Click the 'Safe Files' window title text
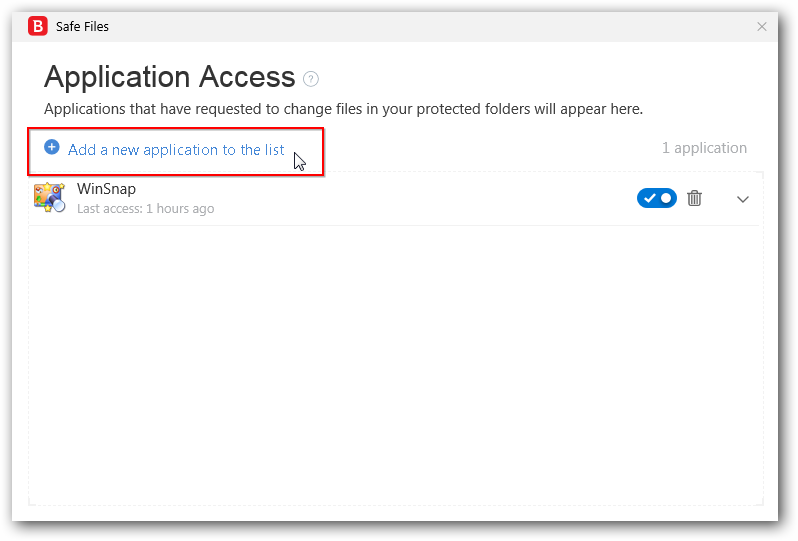This screenshot has width=798, height=541. (82, 27)
